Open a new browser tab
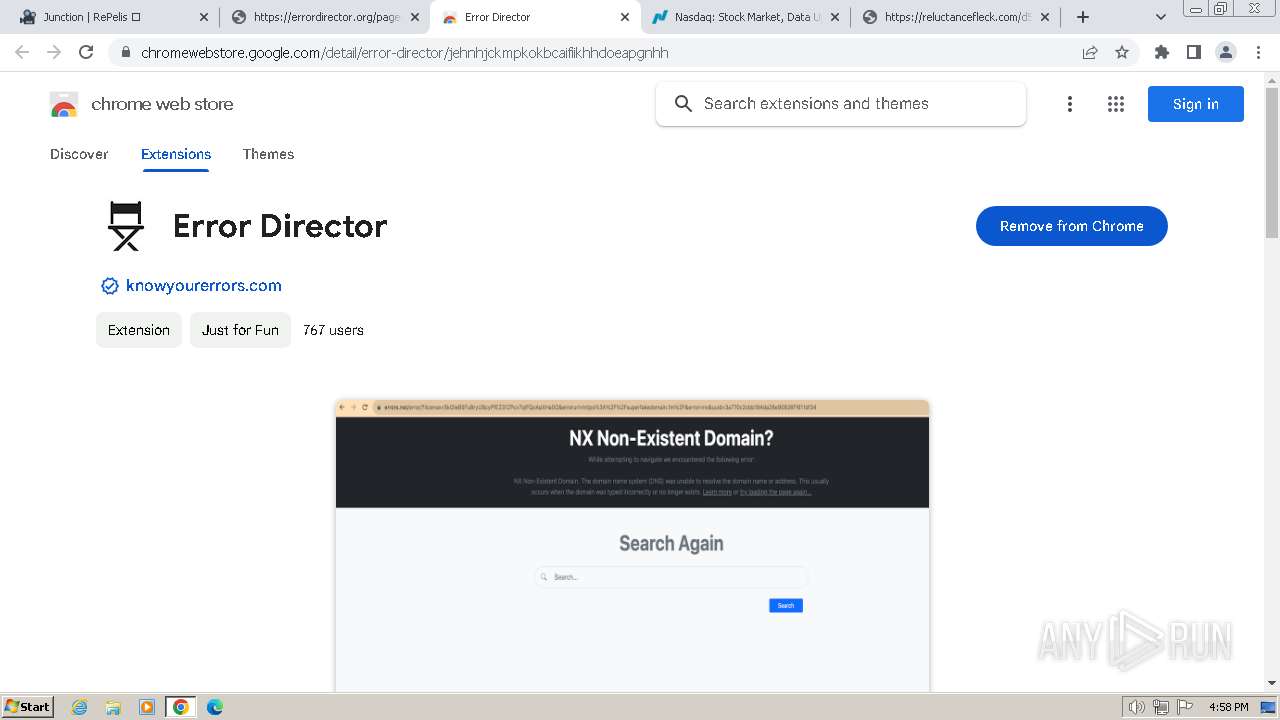This screenshot has height=720, width=1280. click(x=1082, y=17)
